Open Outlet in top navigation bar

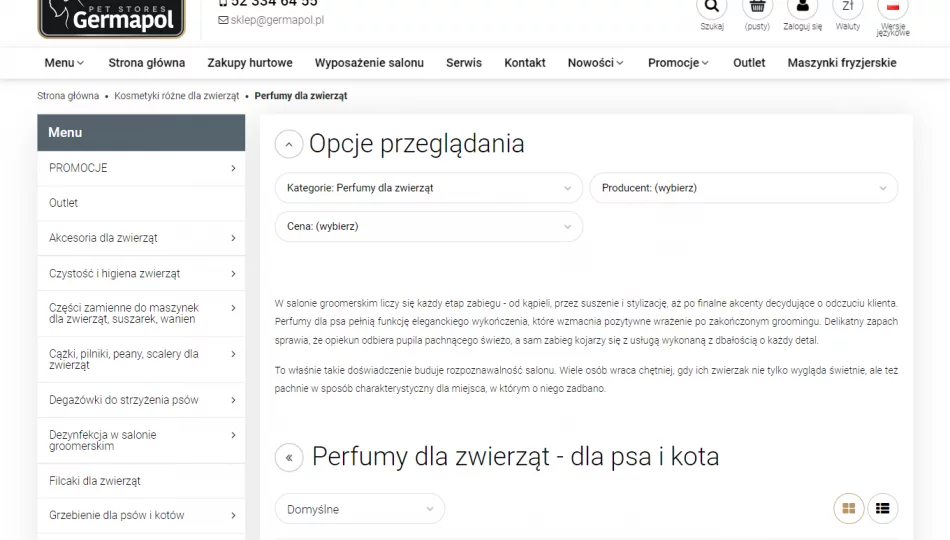[x=749, y=63]
